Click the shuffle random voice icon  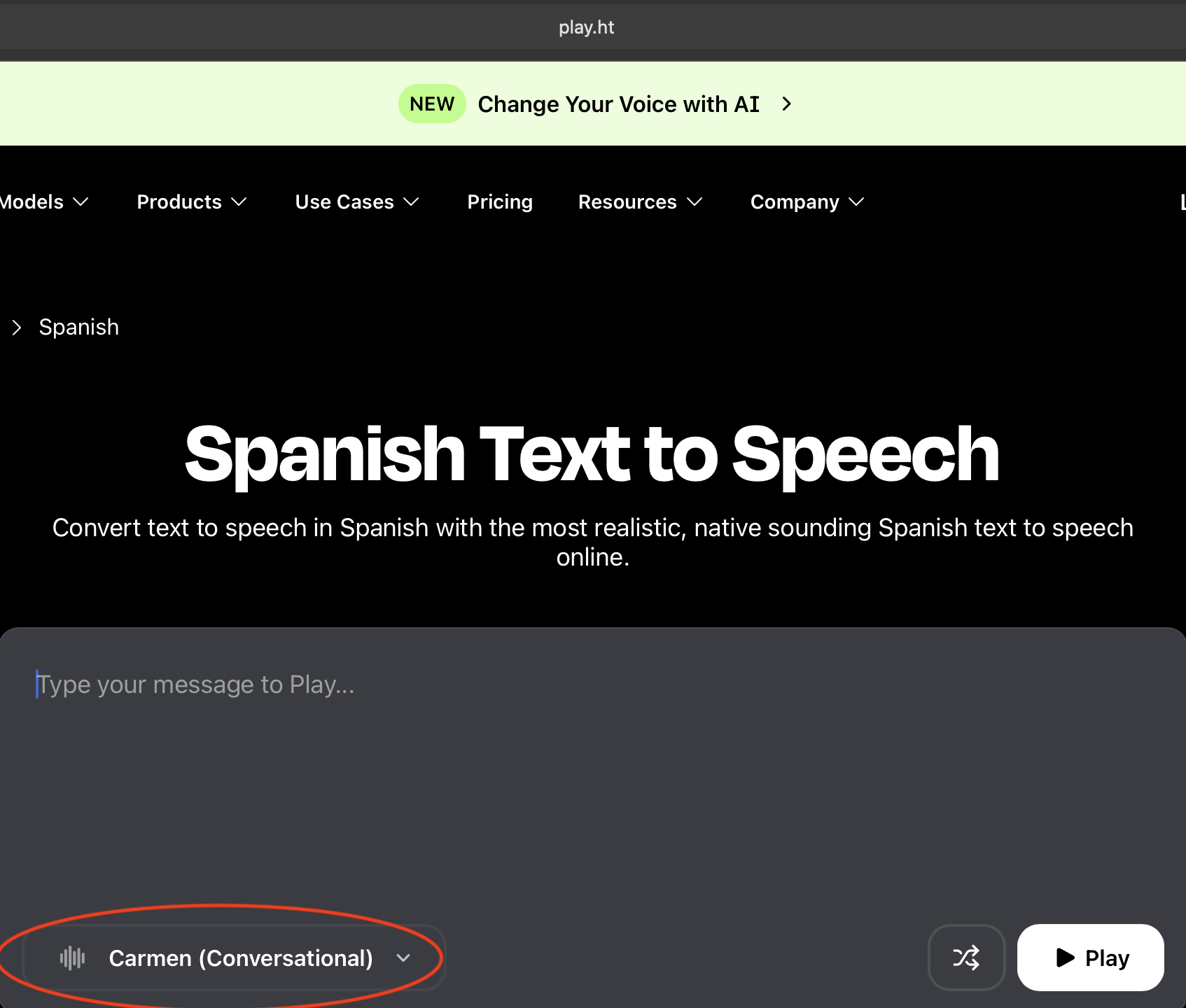click(x=966, y=957)
